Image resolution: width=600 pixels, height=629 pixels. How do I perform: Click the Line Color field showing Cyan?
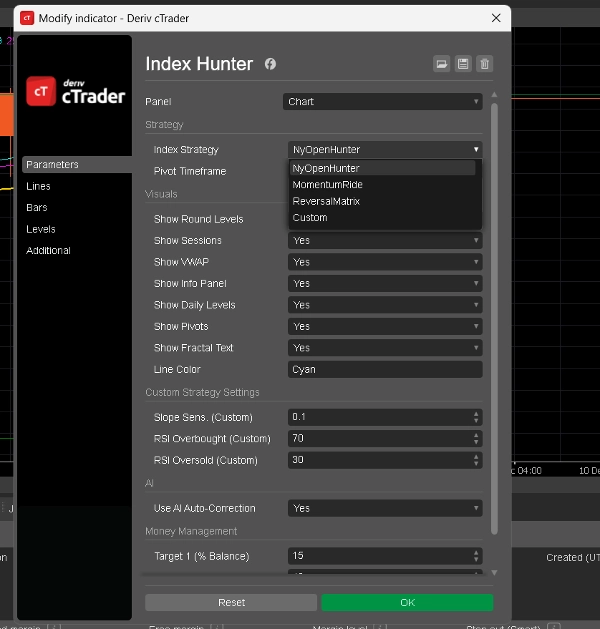point(385,369)
